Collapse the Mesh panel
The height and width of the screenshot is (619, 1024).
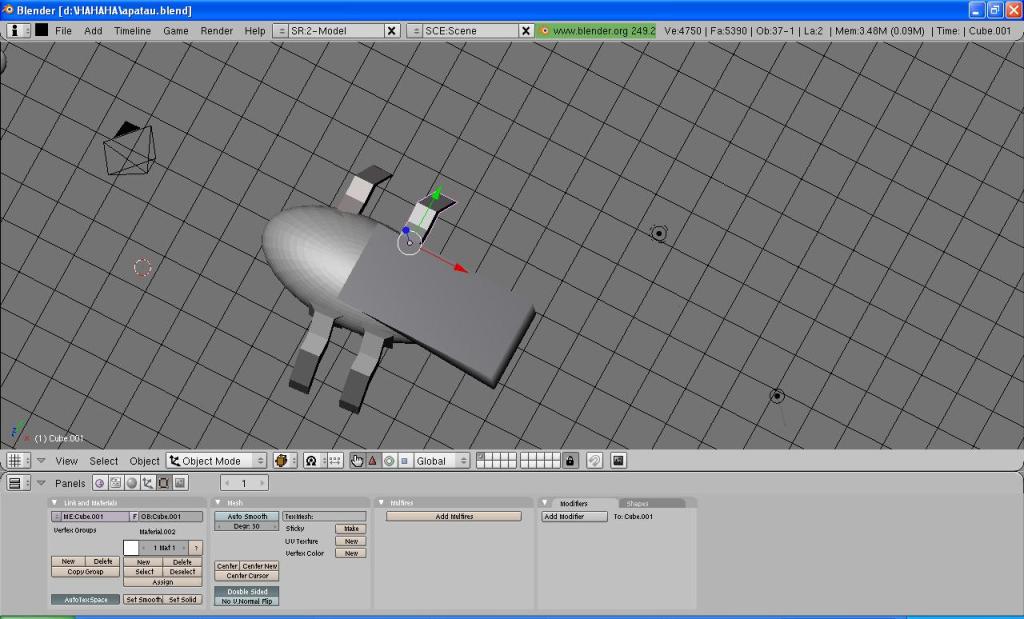[217, 503]
